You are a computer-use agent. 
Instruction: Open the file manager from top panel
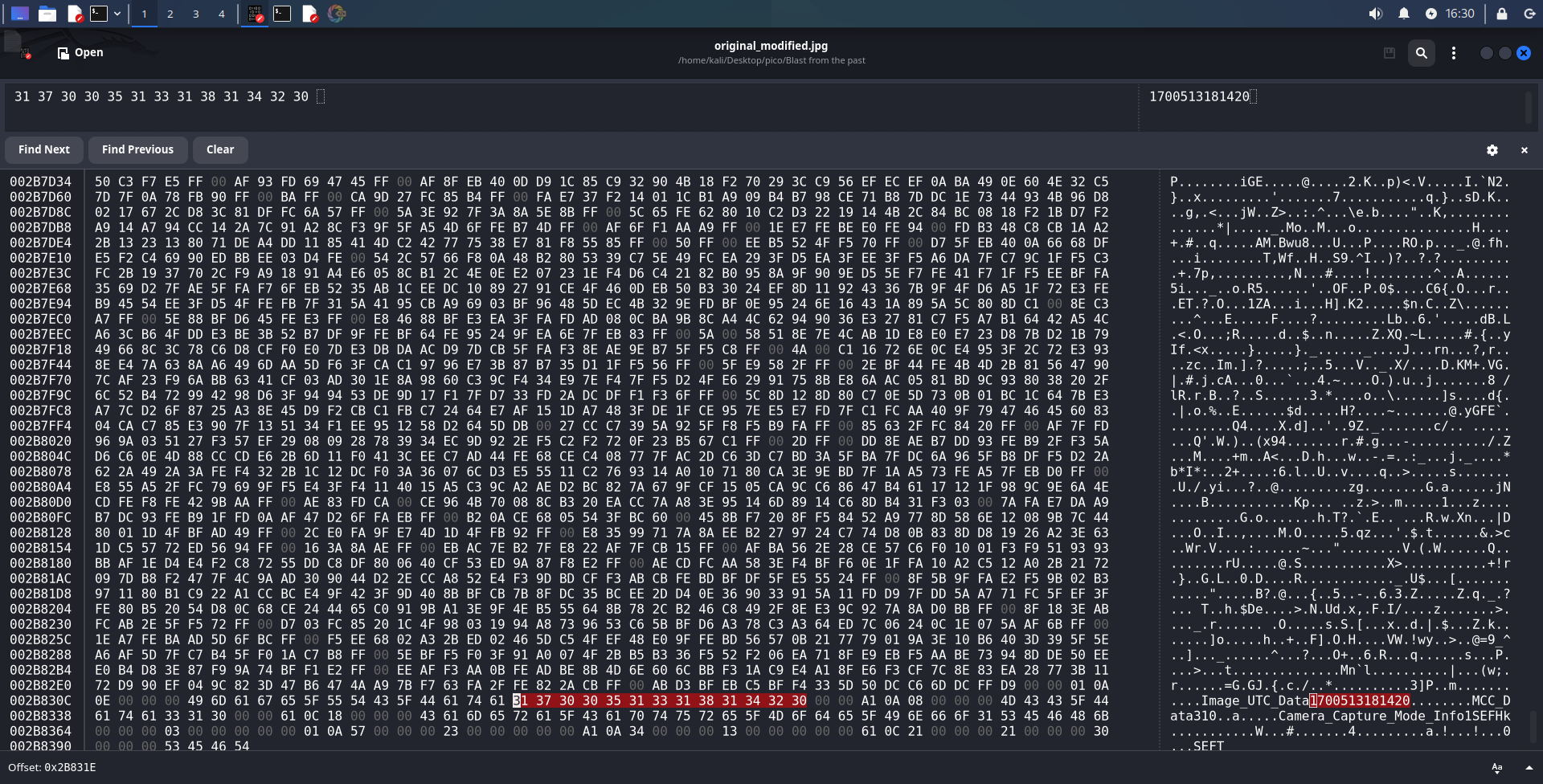tap(47, 14)
